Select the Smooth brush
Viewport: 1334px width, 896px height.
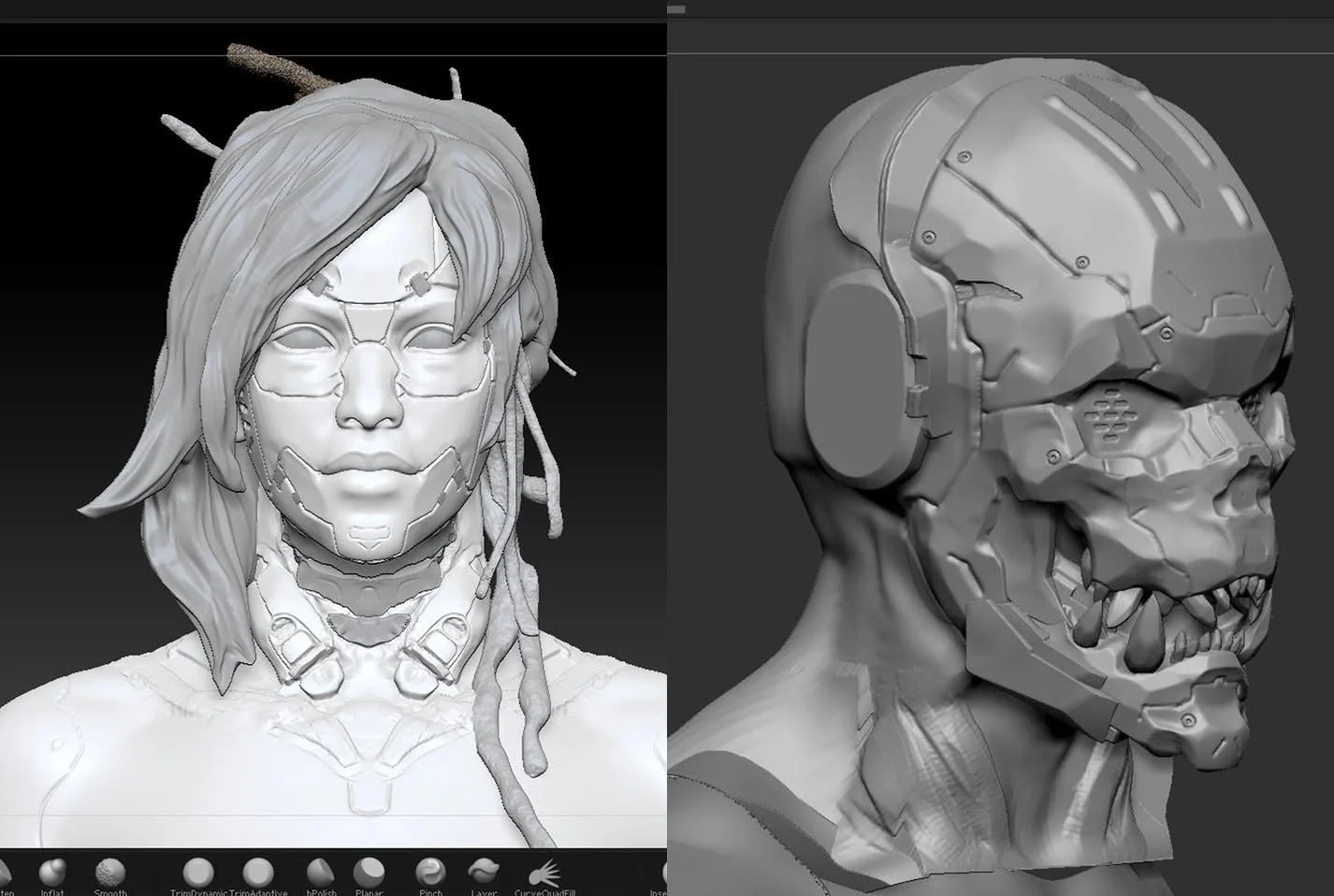point(110,874)
